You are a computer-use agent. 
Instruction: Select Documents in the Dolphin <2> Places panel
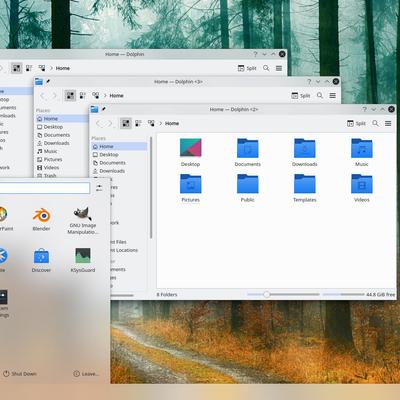(119, 163)
